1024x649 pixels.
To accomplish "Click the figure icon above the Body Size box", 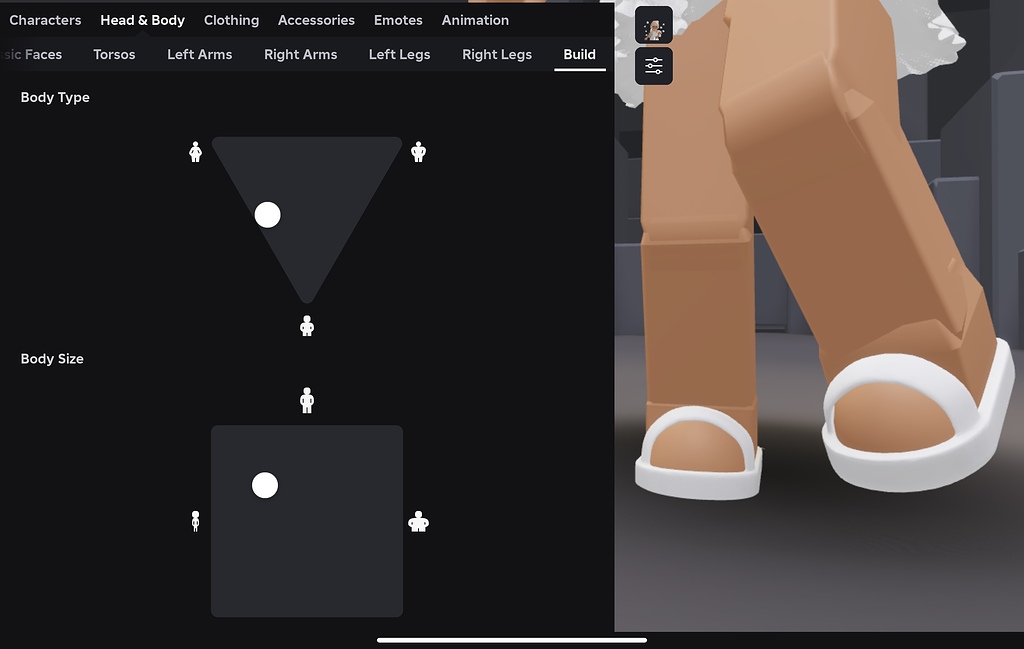I will pos(307,398).
